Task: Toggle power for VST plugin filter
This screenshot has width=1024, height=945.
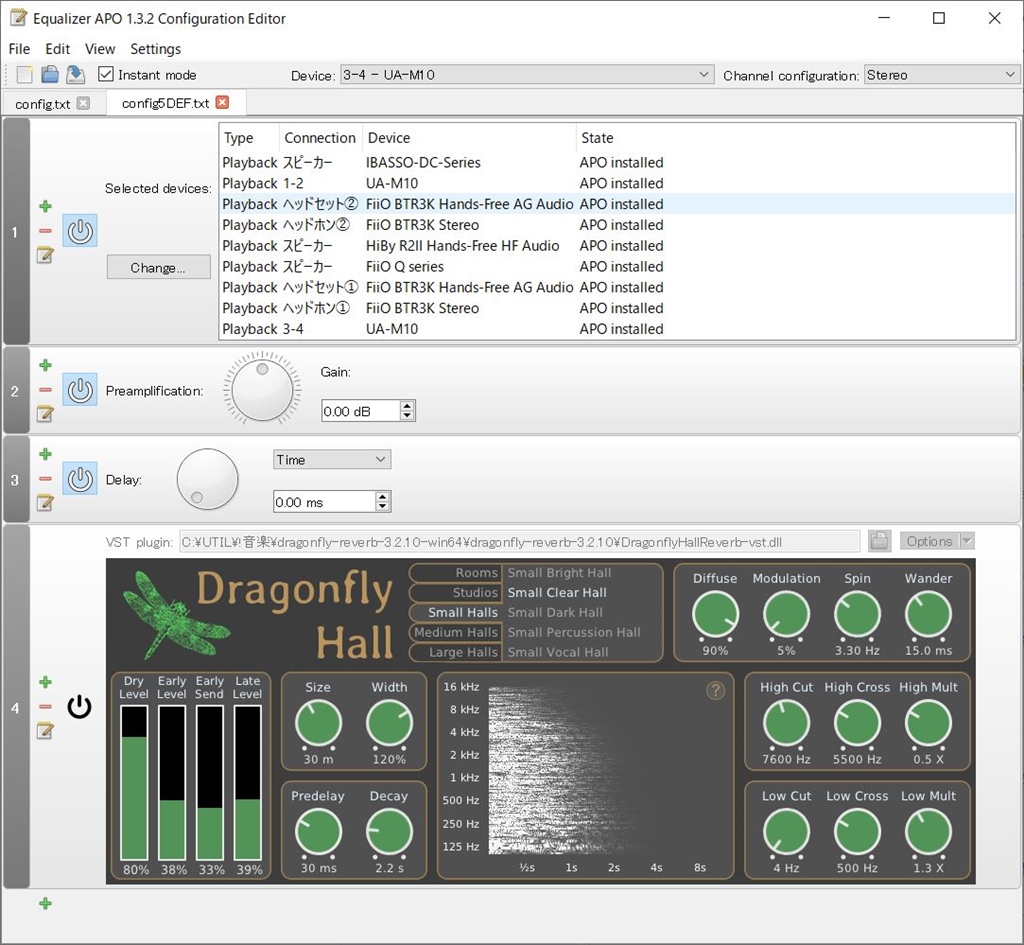Action: (x=80, y=707)
